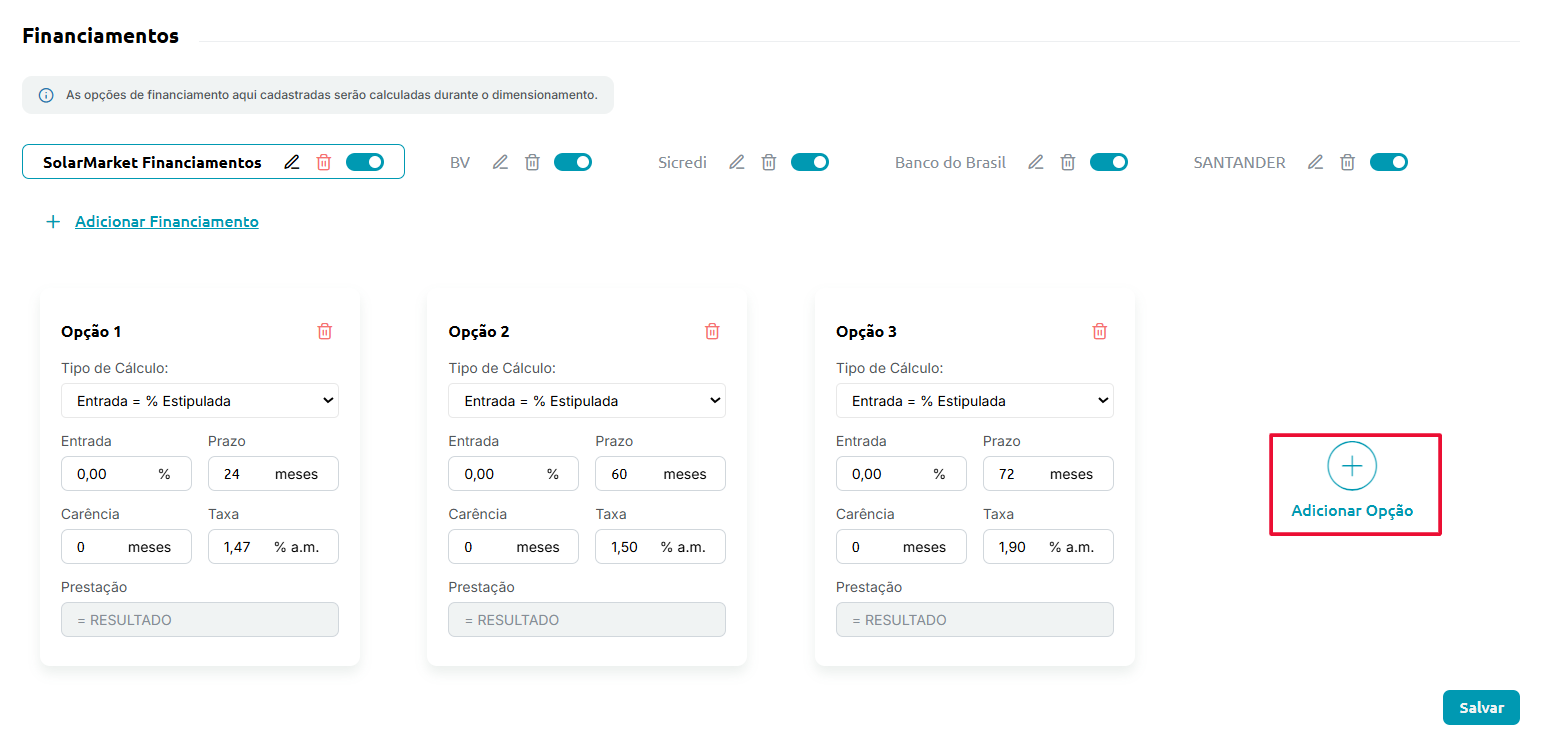The height and width of the screenshot is (750, 1551).
Task: Click the Salvar button
Action: (x=1481, y=707)
